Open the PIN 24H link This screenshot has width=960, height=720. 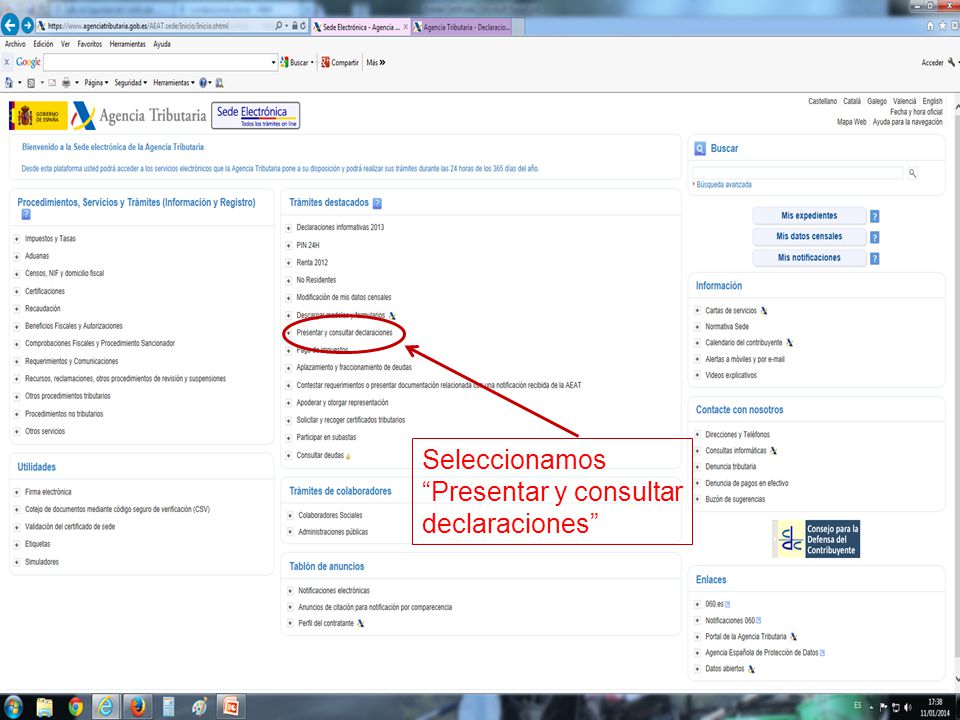click(x=308, y=245)
